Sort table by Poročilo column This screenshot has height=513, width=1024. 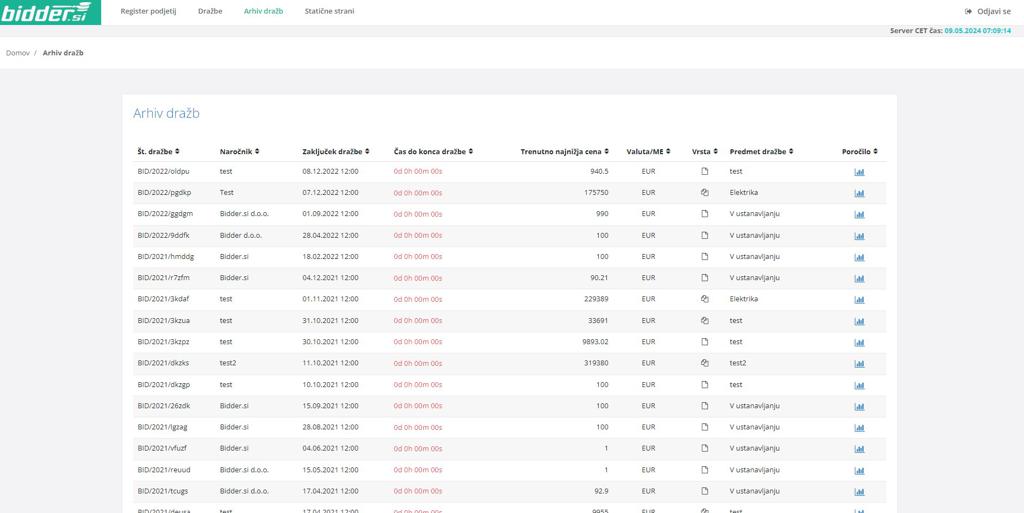tap(859, 151)
